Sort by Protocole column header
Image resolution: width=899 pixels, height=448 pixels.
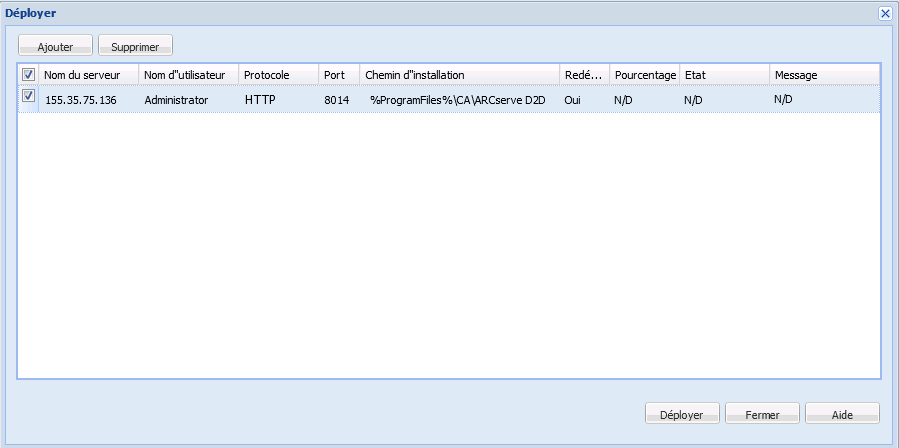279,75
